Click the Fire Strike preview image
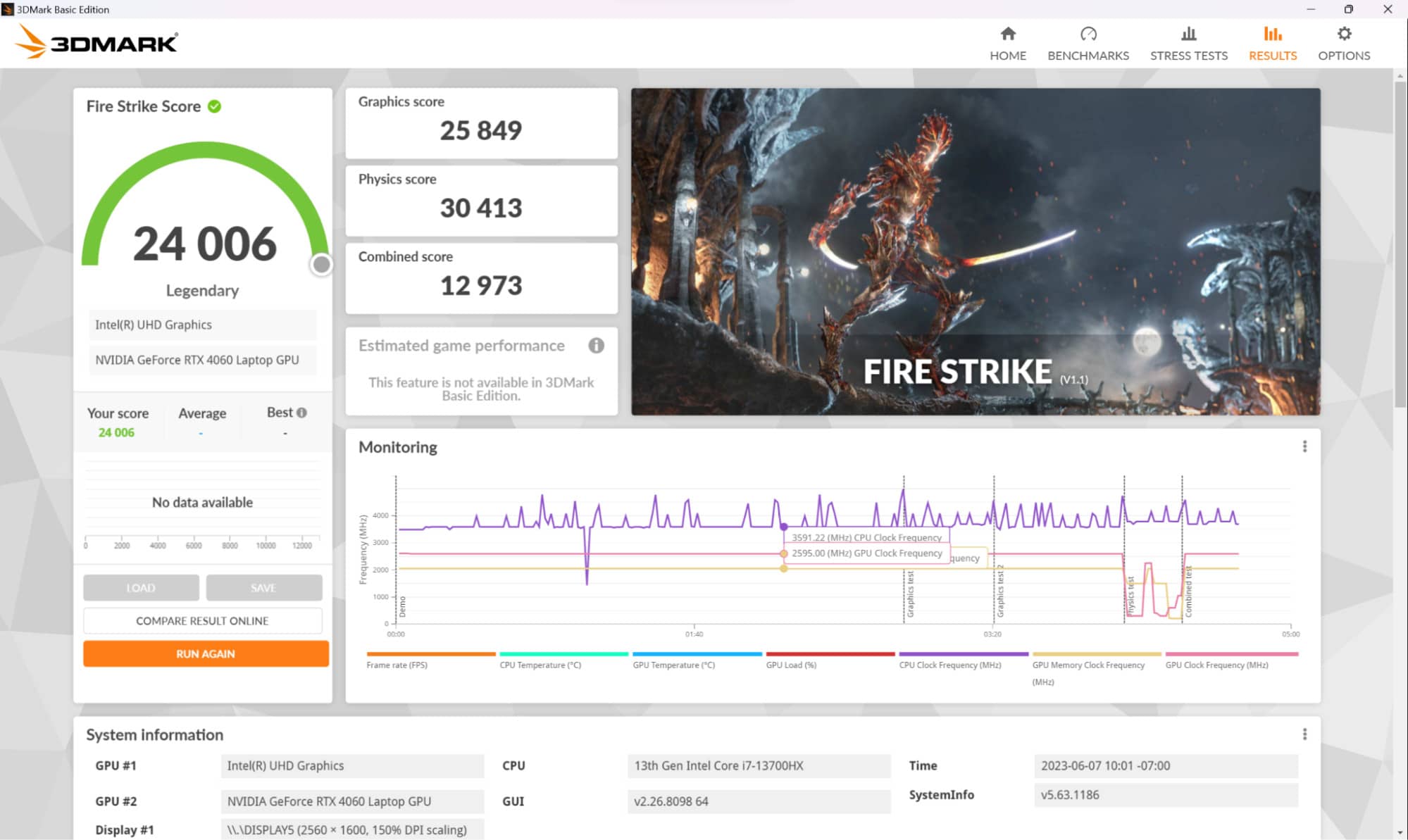 tap(976, 253)
